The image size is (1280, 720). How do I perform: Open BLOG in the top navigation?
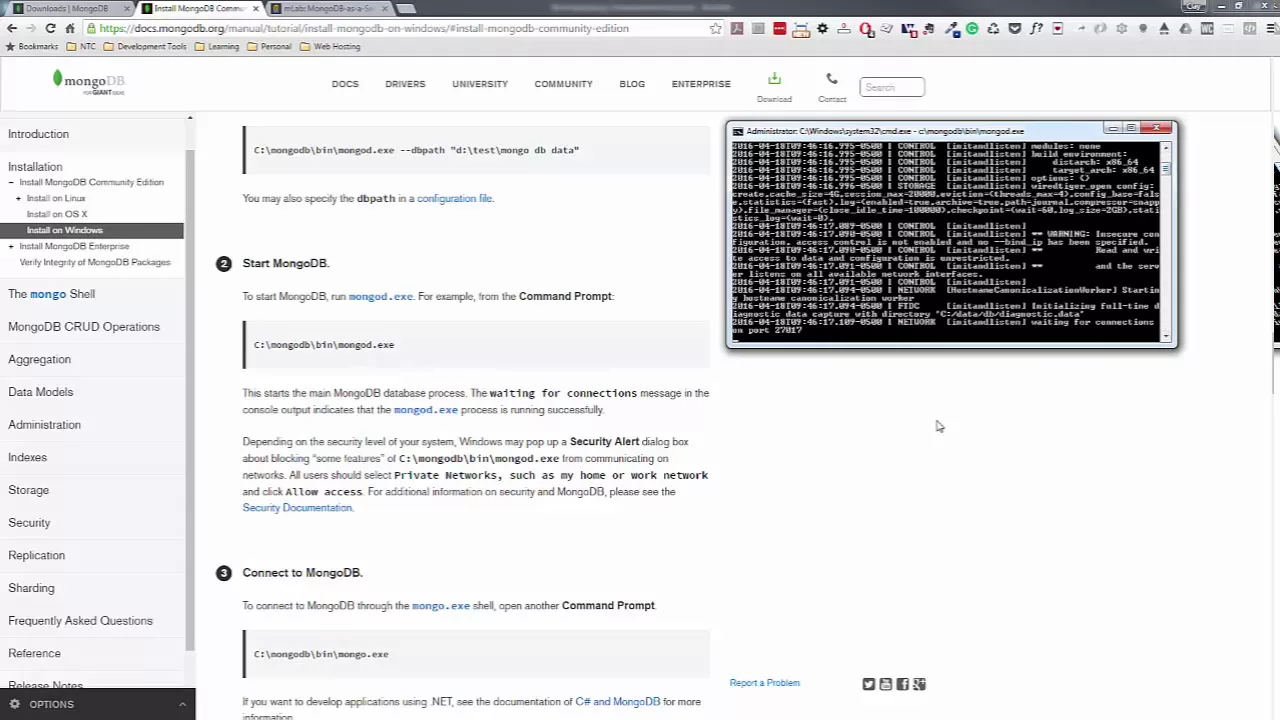click(632, 84)
